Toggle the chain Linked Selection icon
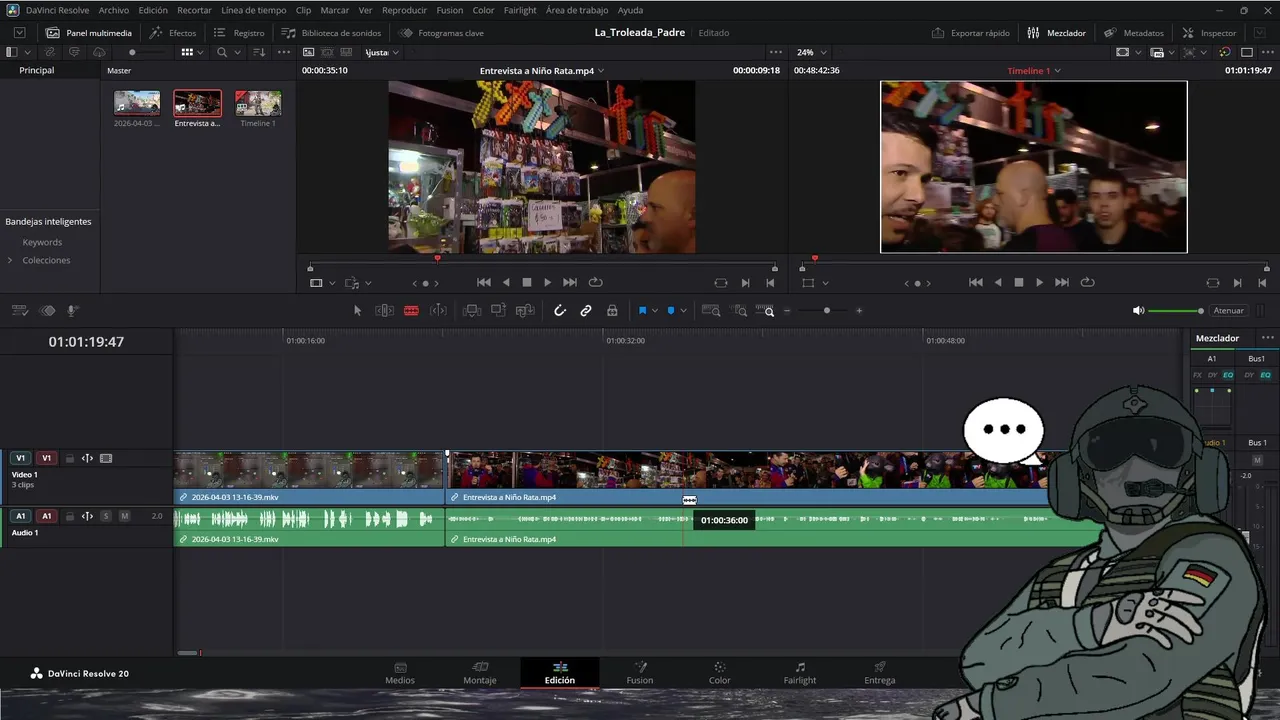The width and height of the screenshot is (1280, 720). [586, 311]
